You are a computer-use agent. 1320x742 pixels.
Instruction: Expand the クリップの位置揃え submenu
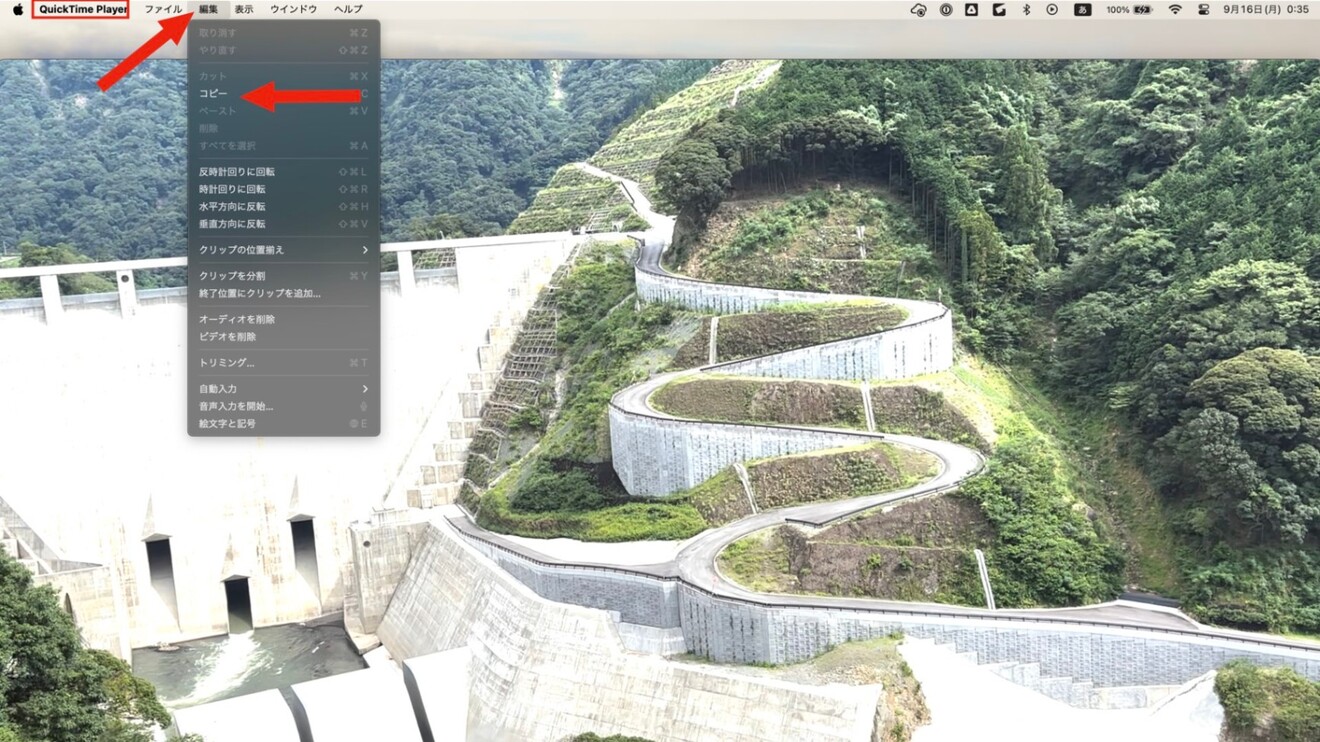click(x=284, y=250)
